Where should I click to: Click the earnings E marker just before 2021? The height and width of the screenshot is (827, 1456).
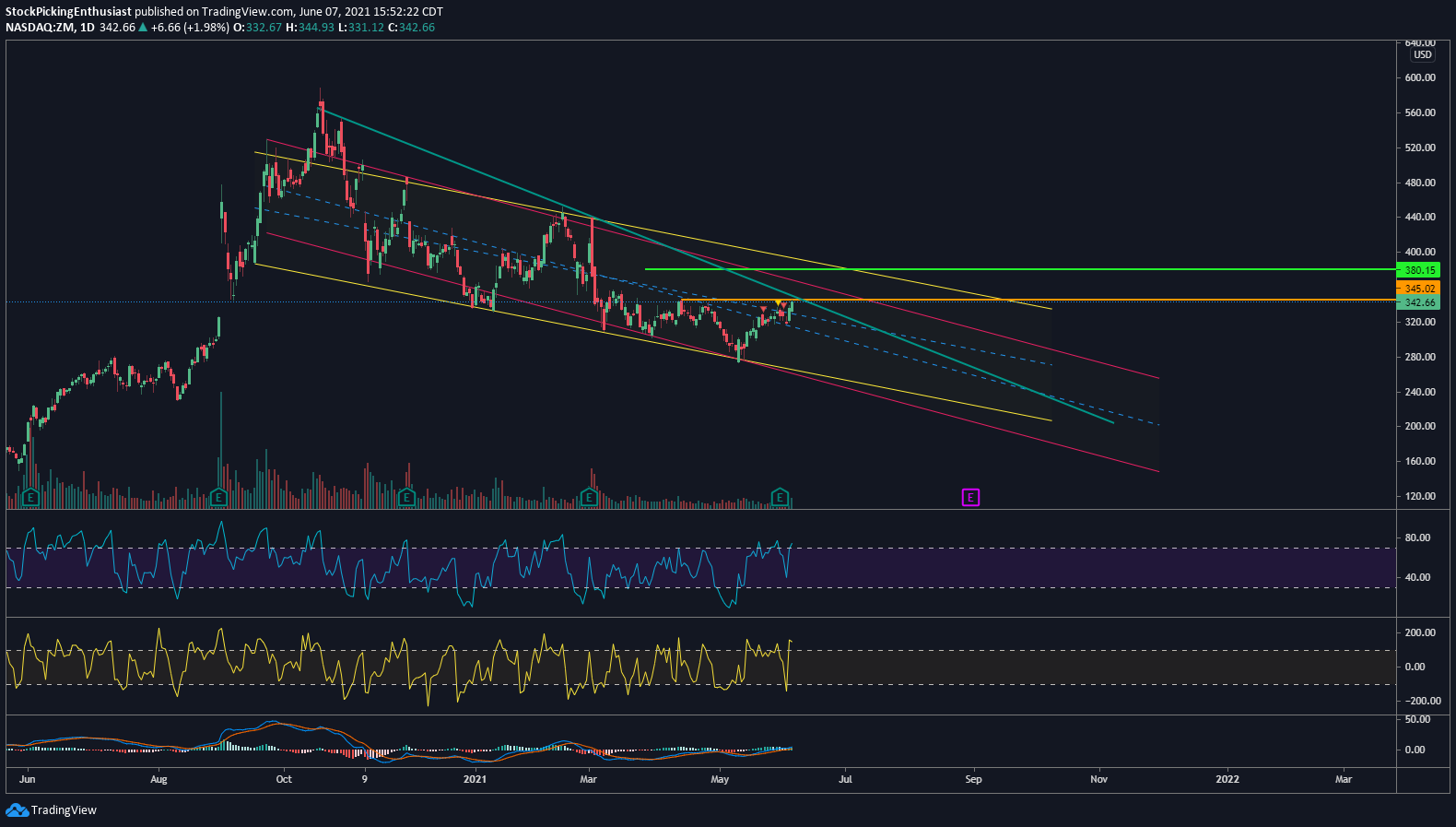pyautogui.click(x=406, y=498)
